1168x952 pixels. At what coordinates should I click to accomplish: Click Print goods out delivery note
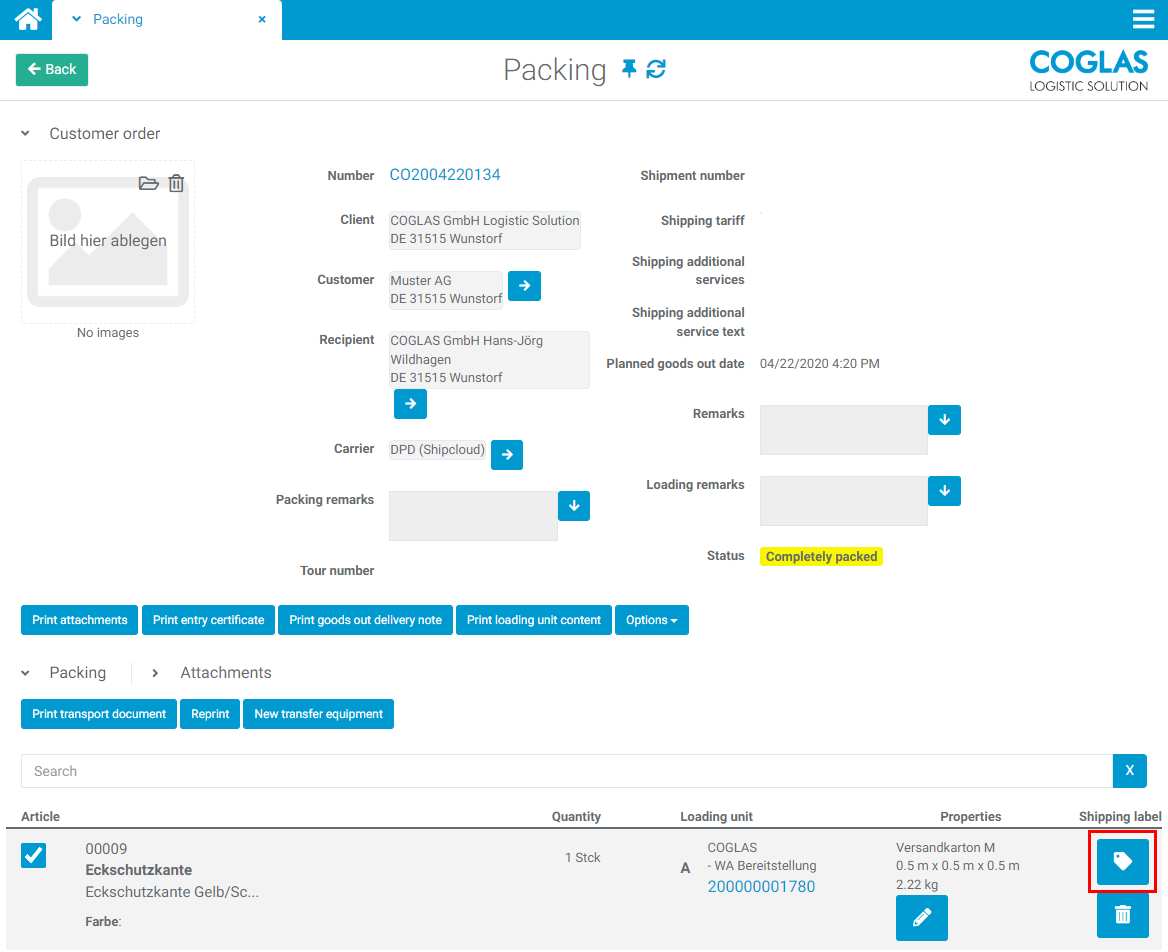(365, 620)
